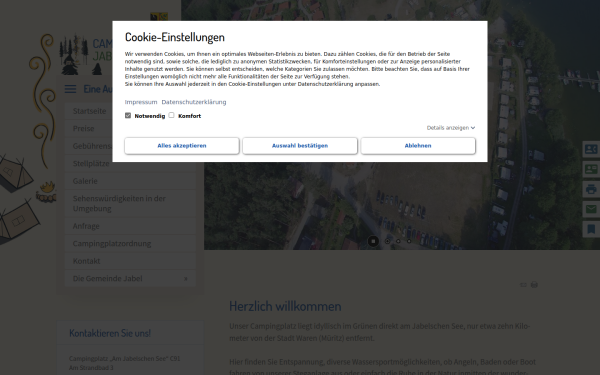The width and height of the screenshot is (600, 375).
Task: Click the green contact card sidebar icon
Action: pyautogui.click(x=591, y=169)
